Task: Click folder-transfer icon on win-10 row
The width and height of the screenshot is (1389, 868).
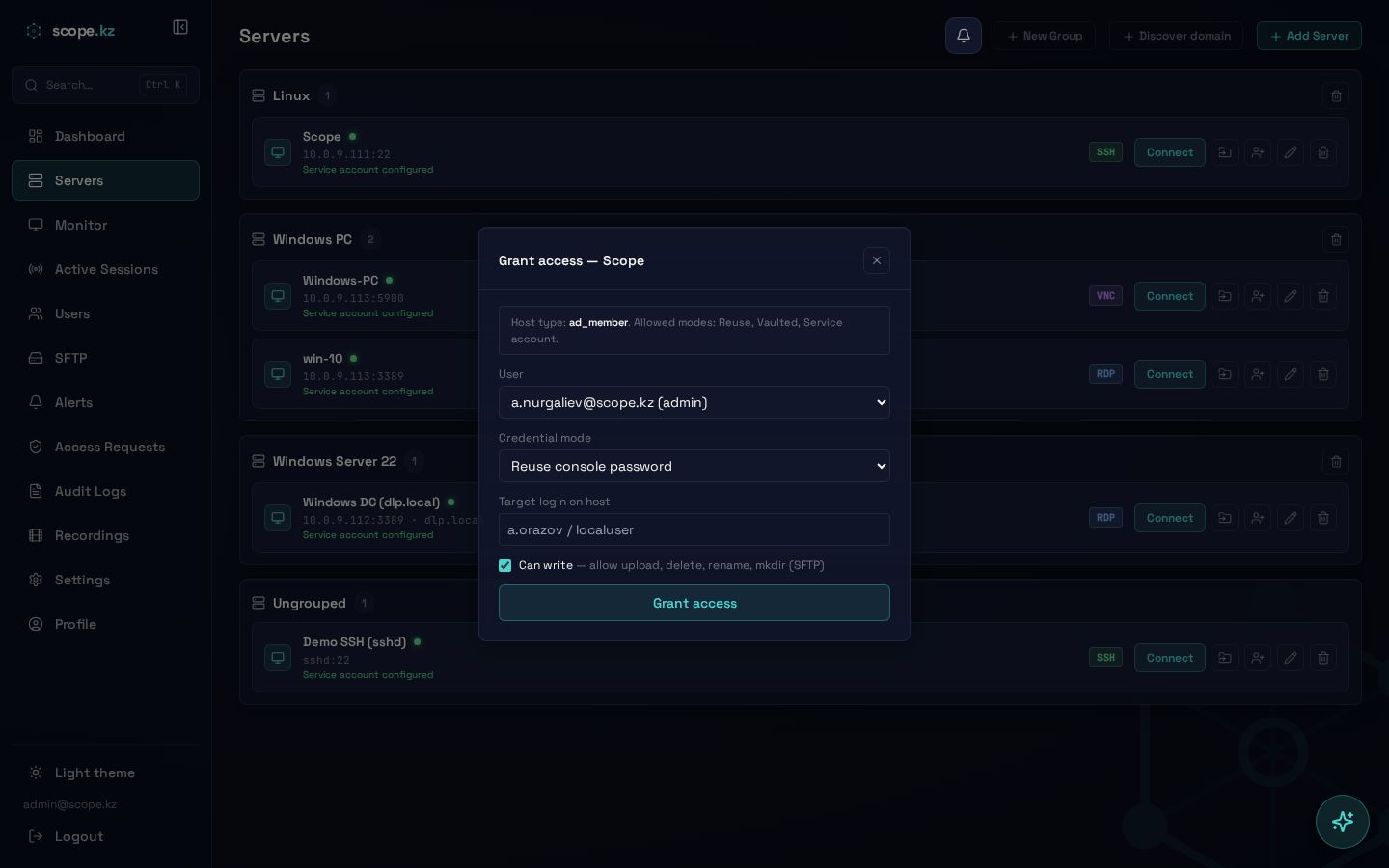Action: pyautogui.click(x=1225, y=374)
